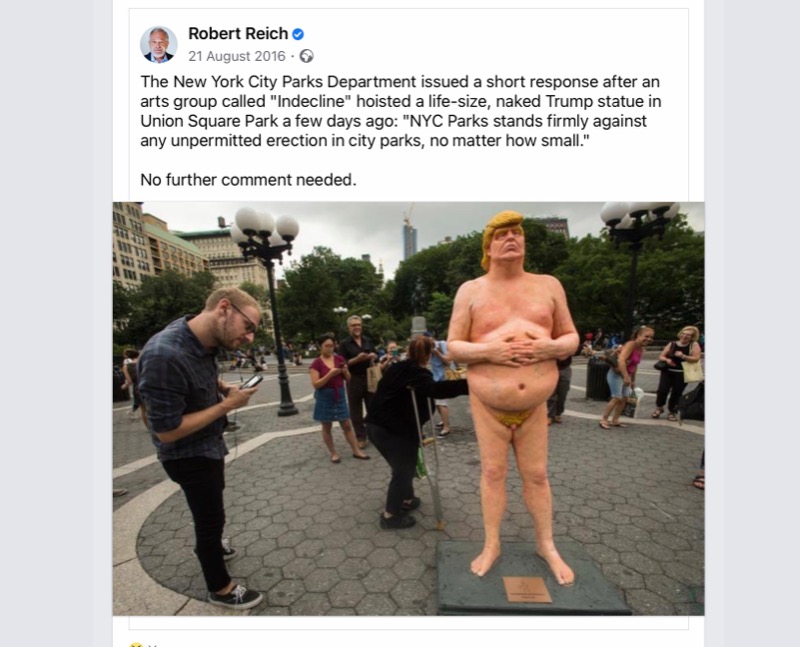Image resolution: width=800 pixels, height=647 pixels.
Task: Open the reaction emoji below the post
Action: [136, 644]
